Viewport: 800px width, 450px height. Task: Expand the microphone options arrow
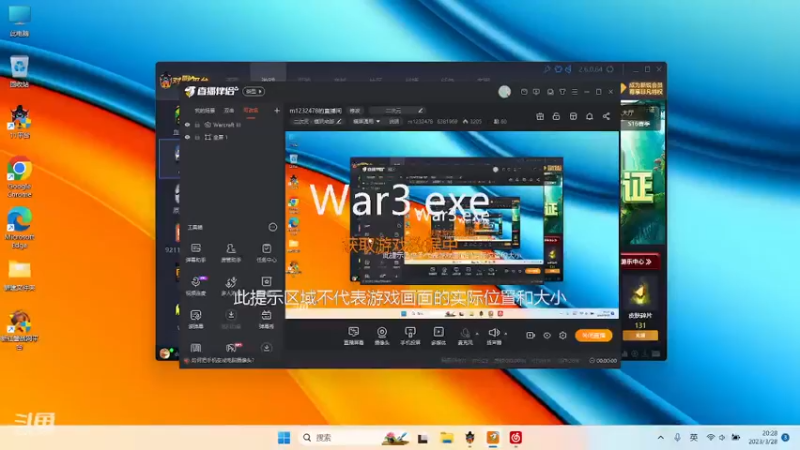[478, 334]
